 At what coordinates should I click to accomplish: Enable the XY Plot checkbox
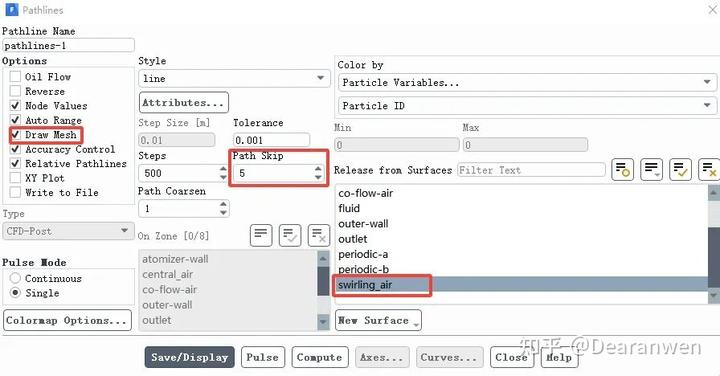[15, 178]
